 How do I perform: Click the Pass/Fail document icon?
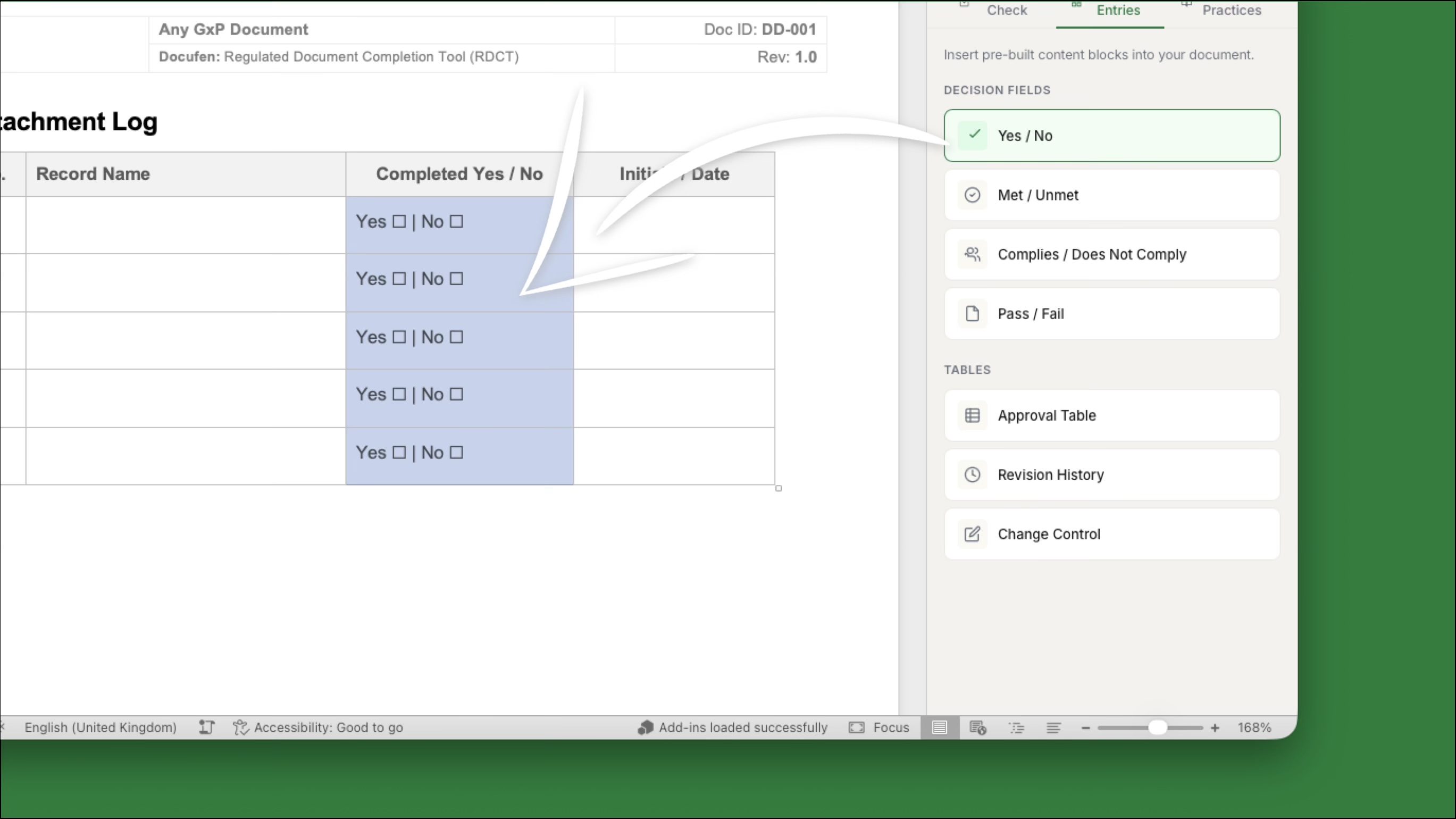tap(973, 313)
